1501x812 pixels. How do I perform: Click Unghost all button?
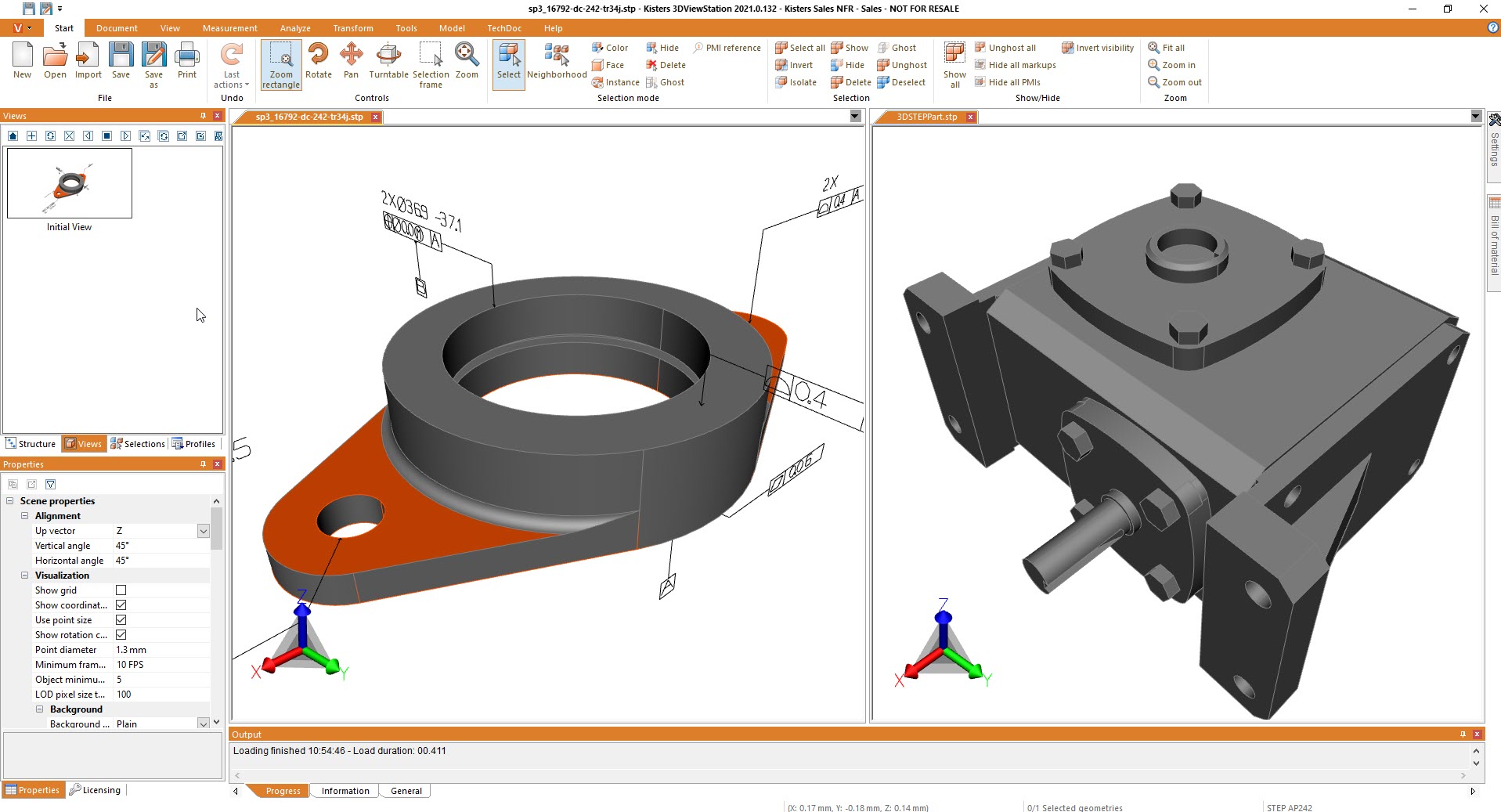tap(1005, 48)
